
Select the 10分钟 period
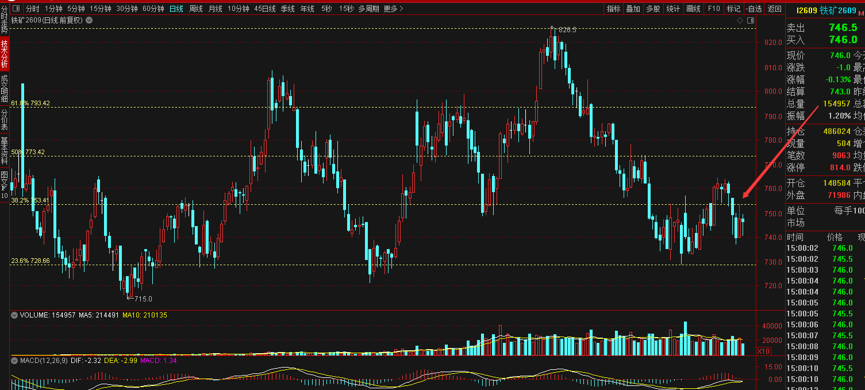pos(238,9)
